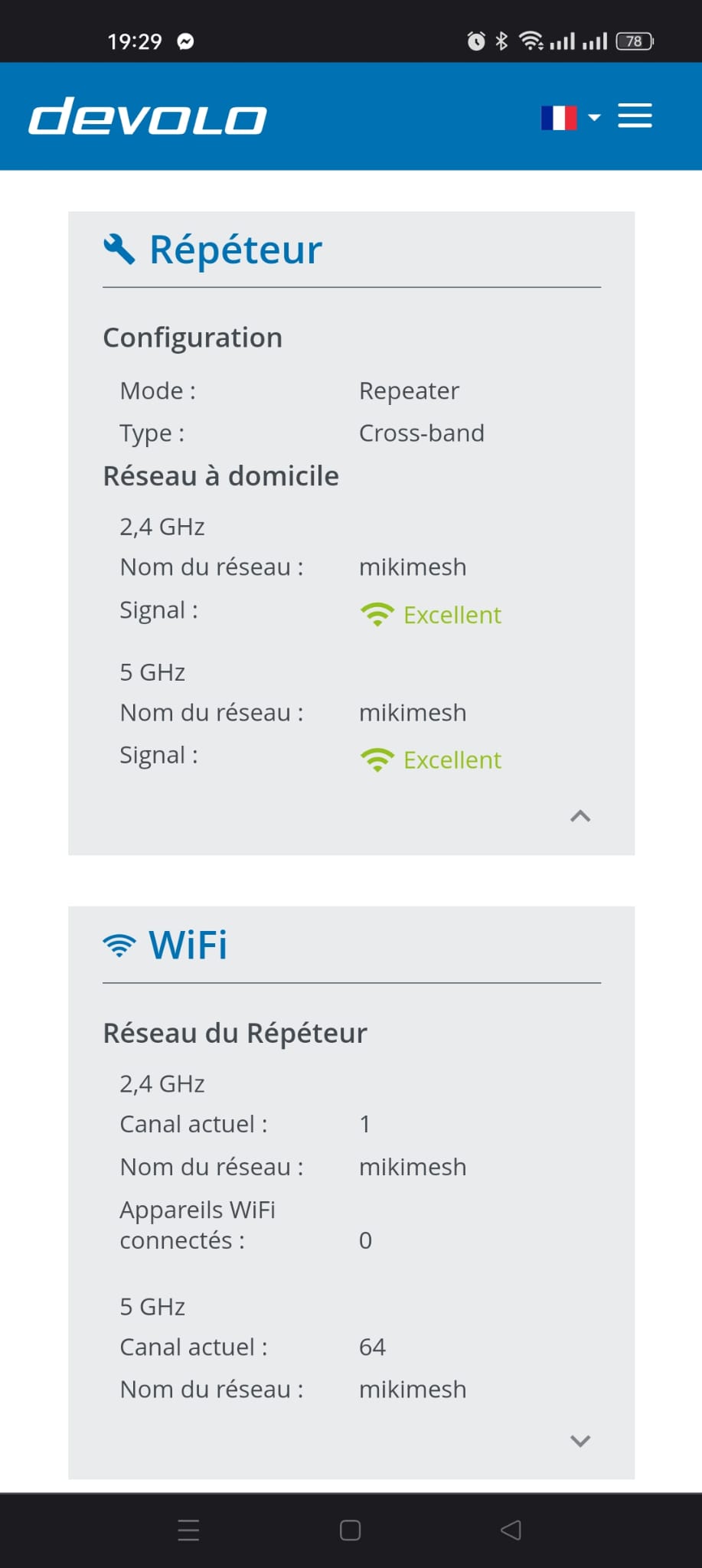Tap the green 5 GHz signal icon
Image resolution: width=702 pixels, height=1568 pixels.
point(377,760)
